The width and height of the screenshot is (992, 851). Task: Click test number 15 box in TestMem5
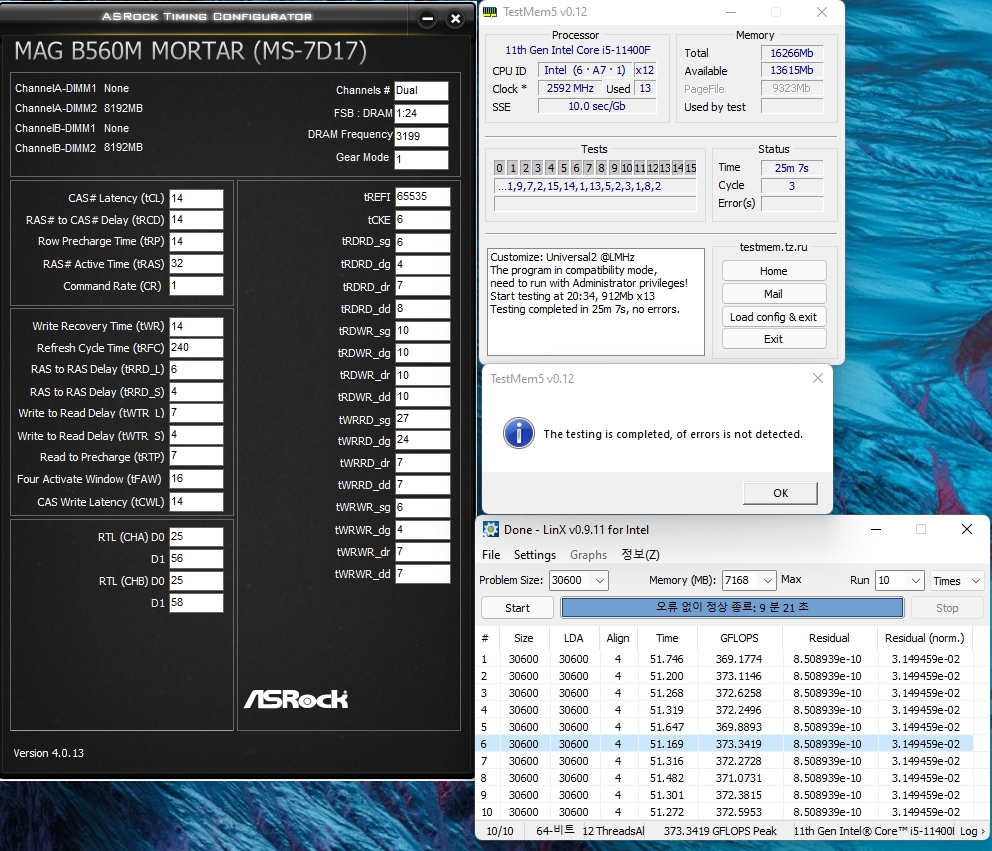691,168
